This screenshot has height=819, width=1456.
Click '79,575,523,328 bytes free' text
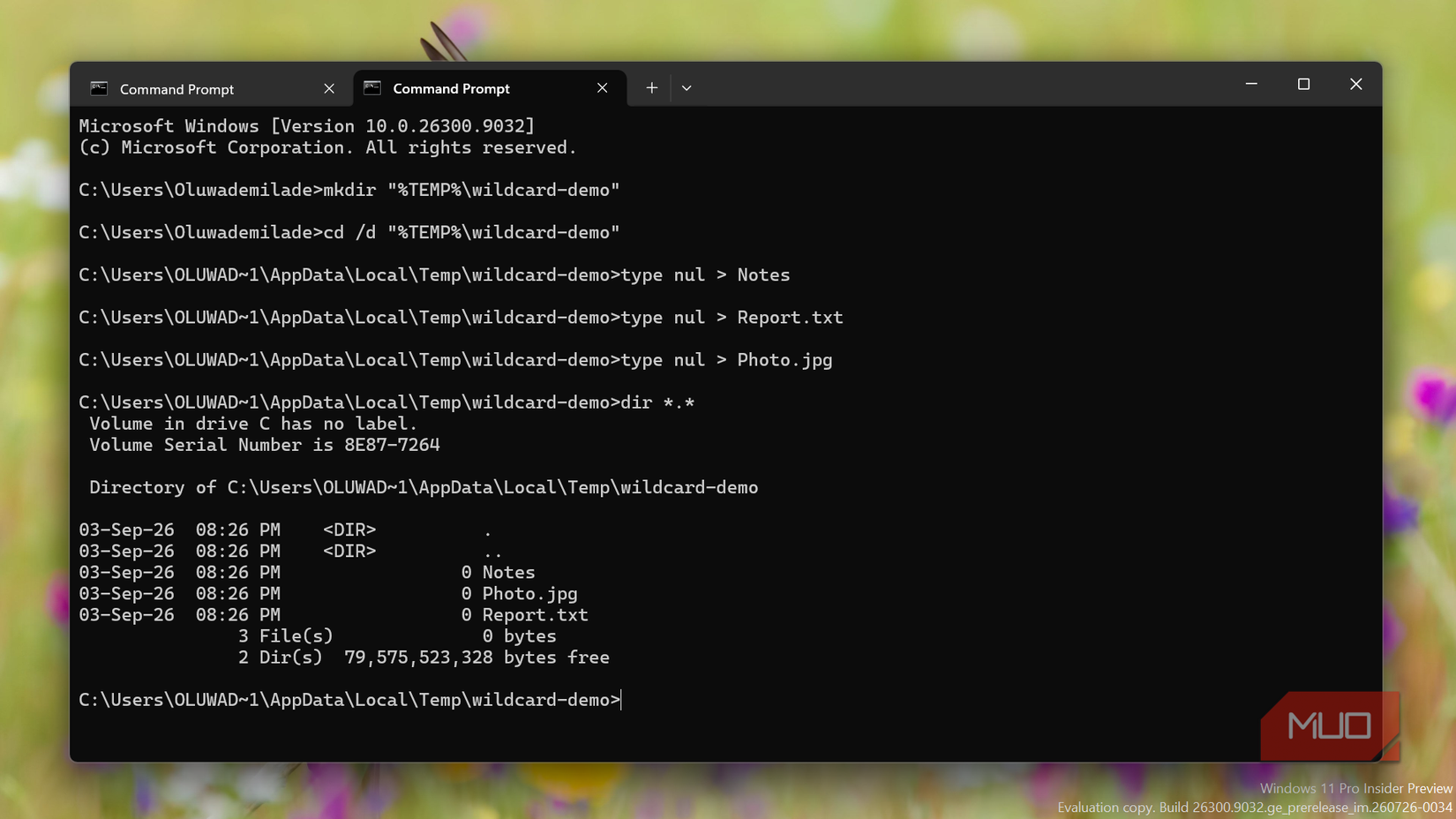pyautogui.click(x=477, y=657)
